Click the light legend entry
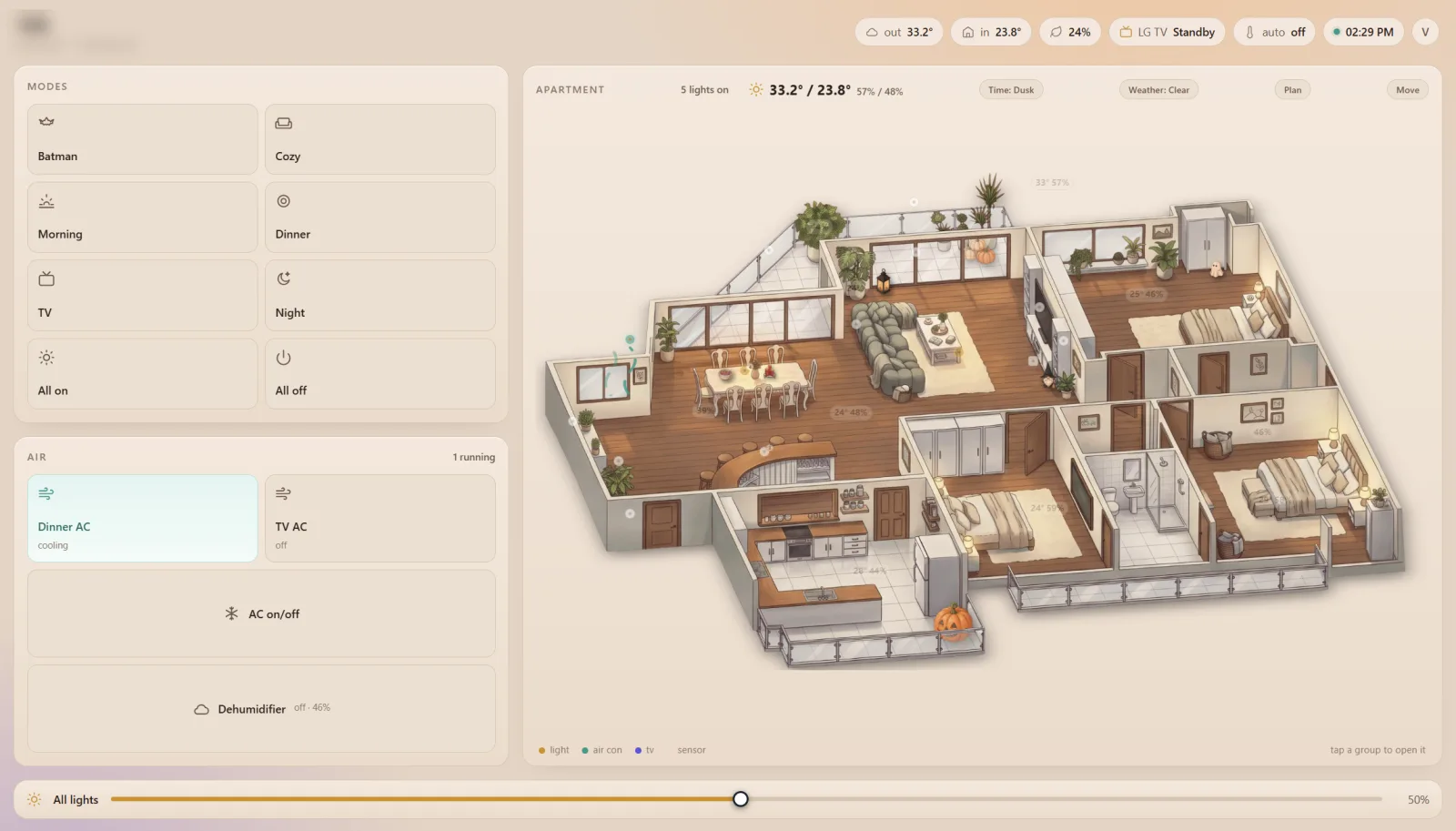 tap(553, 750)
